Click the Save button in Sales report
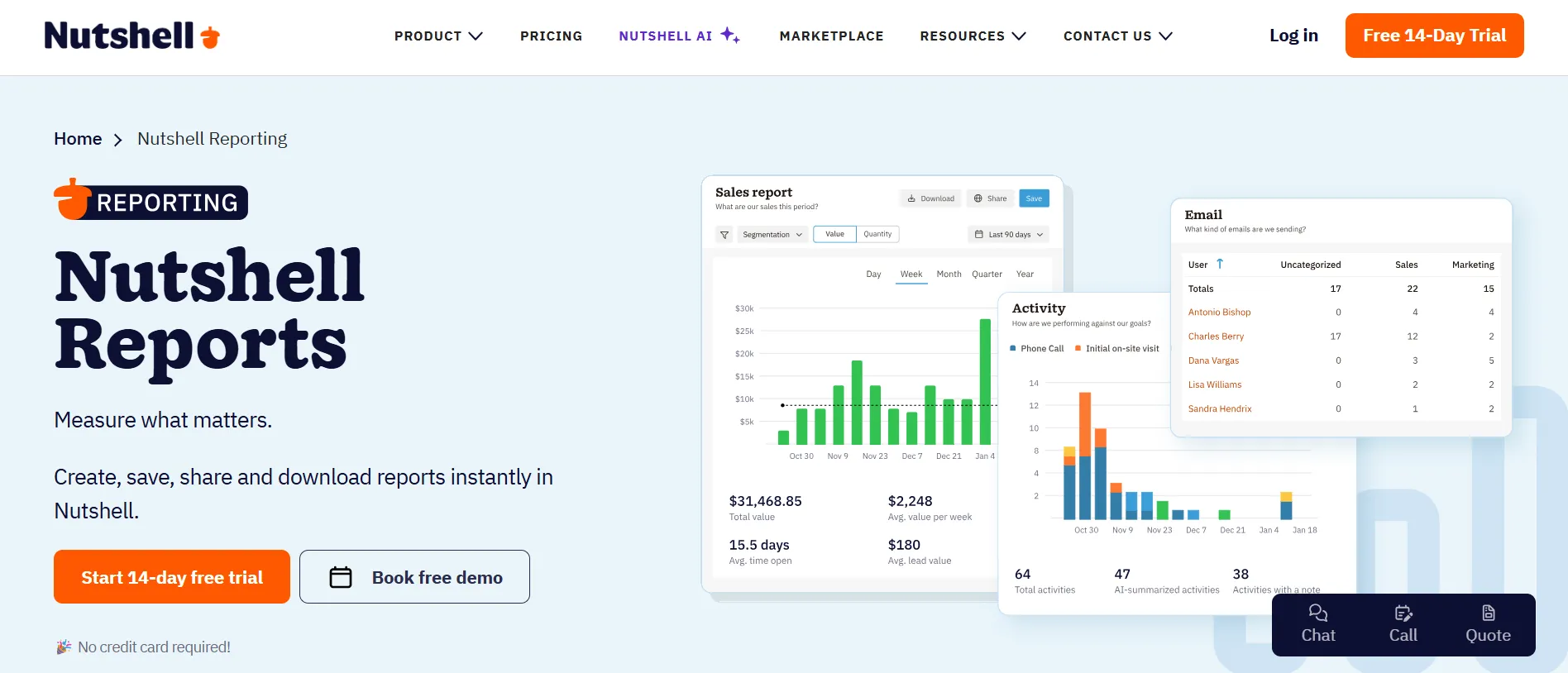 pyautogui.click(x=1035, y=198)
